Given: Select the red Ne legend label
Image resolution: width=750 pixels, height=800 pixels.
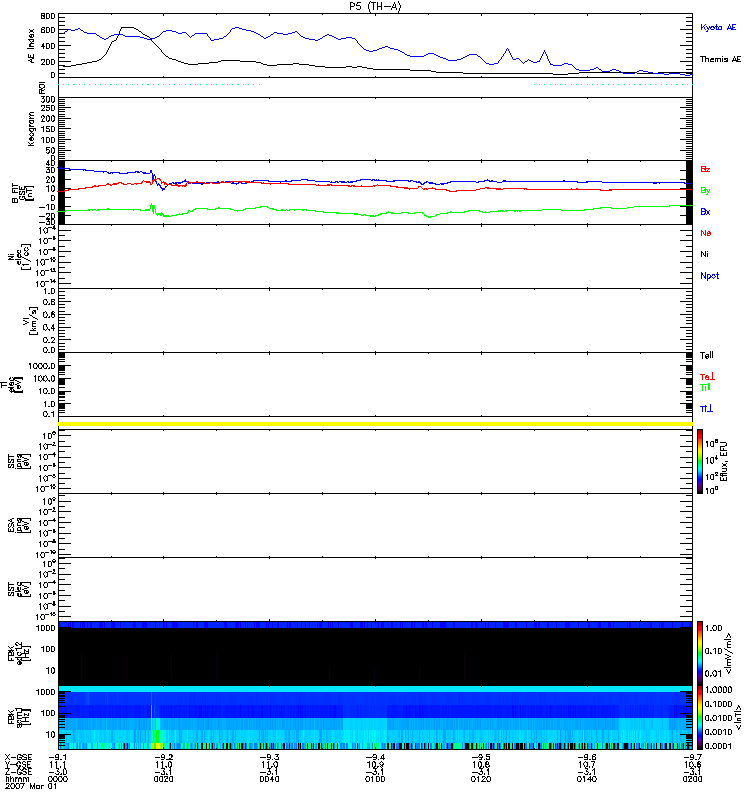Looking at the screenshot, I should pos(706,233).
